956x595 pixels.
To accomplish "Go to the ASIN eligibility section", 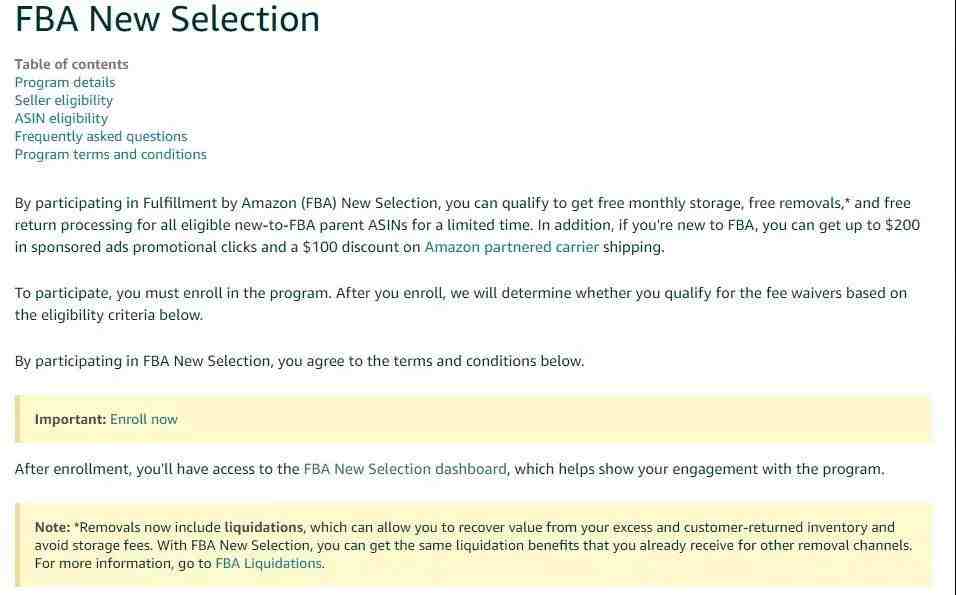I will [x=61, y=118].
